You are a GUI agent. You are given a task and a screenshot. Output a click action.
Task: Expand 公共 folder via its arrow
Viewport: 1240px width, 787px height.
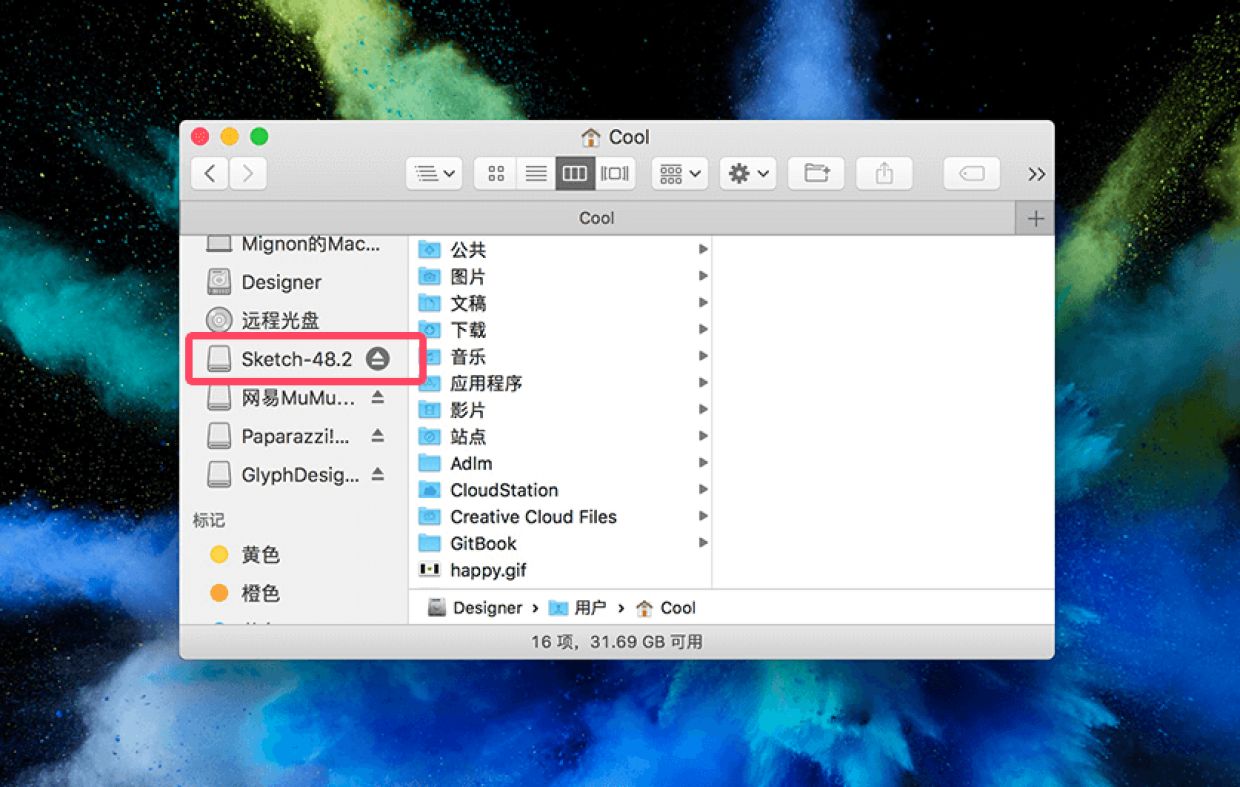[703, 249]
